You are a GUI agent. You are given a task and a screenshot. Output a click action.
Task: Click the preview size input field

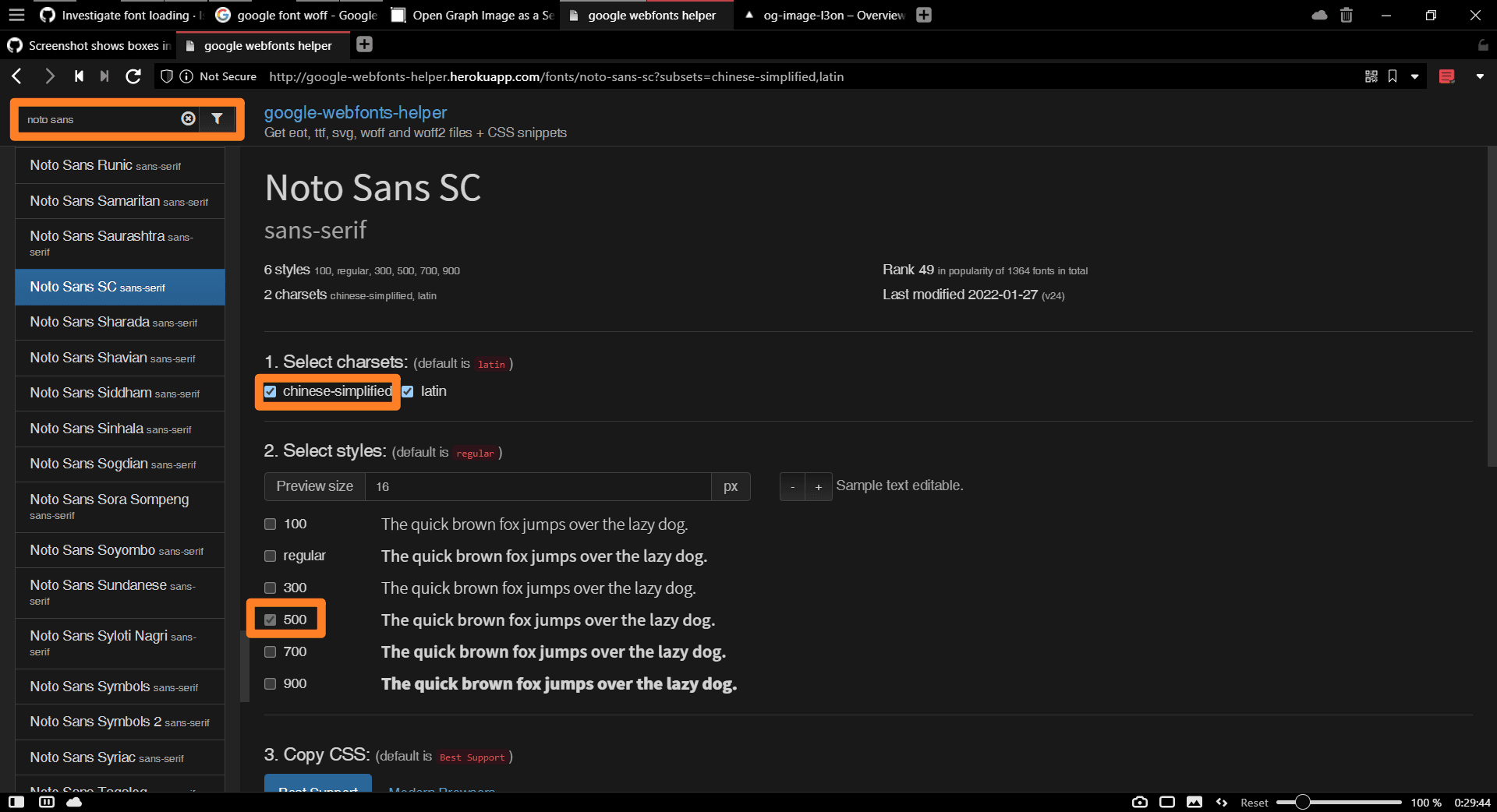538,486
